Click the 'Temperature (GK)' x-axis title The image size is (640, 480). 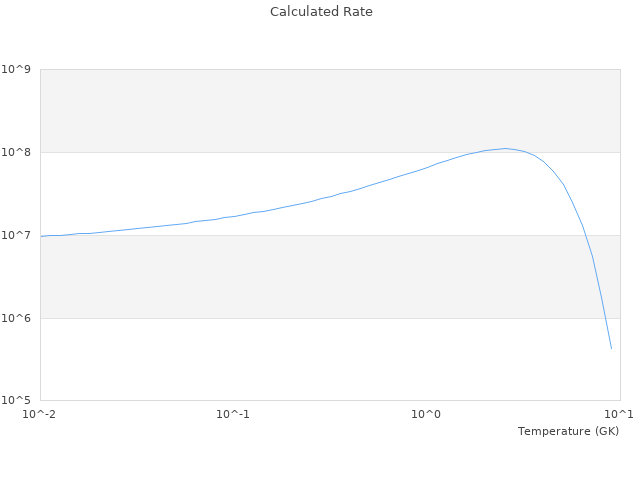click(x=568, y=431)
